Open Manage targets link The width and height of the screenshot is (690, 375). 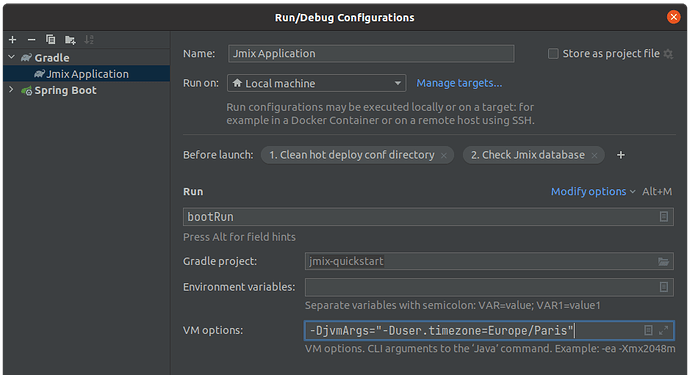click(x=459, y=83)
